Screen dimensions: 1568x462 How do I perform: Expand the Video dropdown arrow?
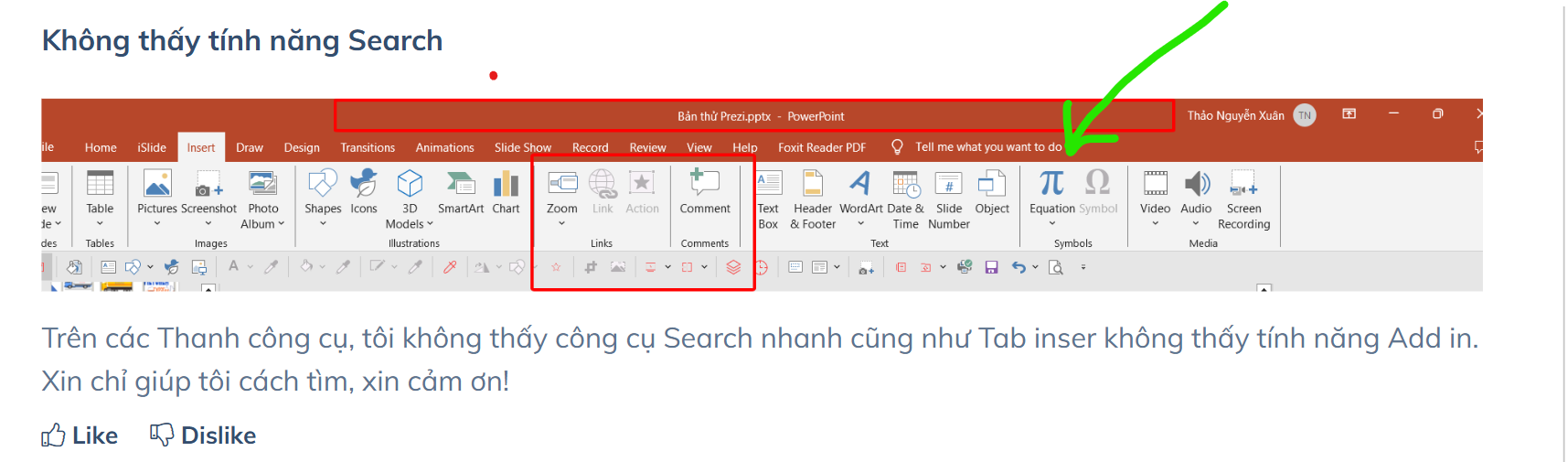pyautogui.click(x=1156, y=224)
